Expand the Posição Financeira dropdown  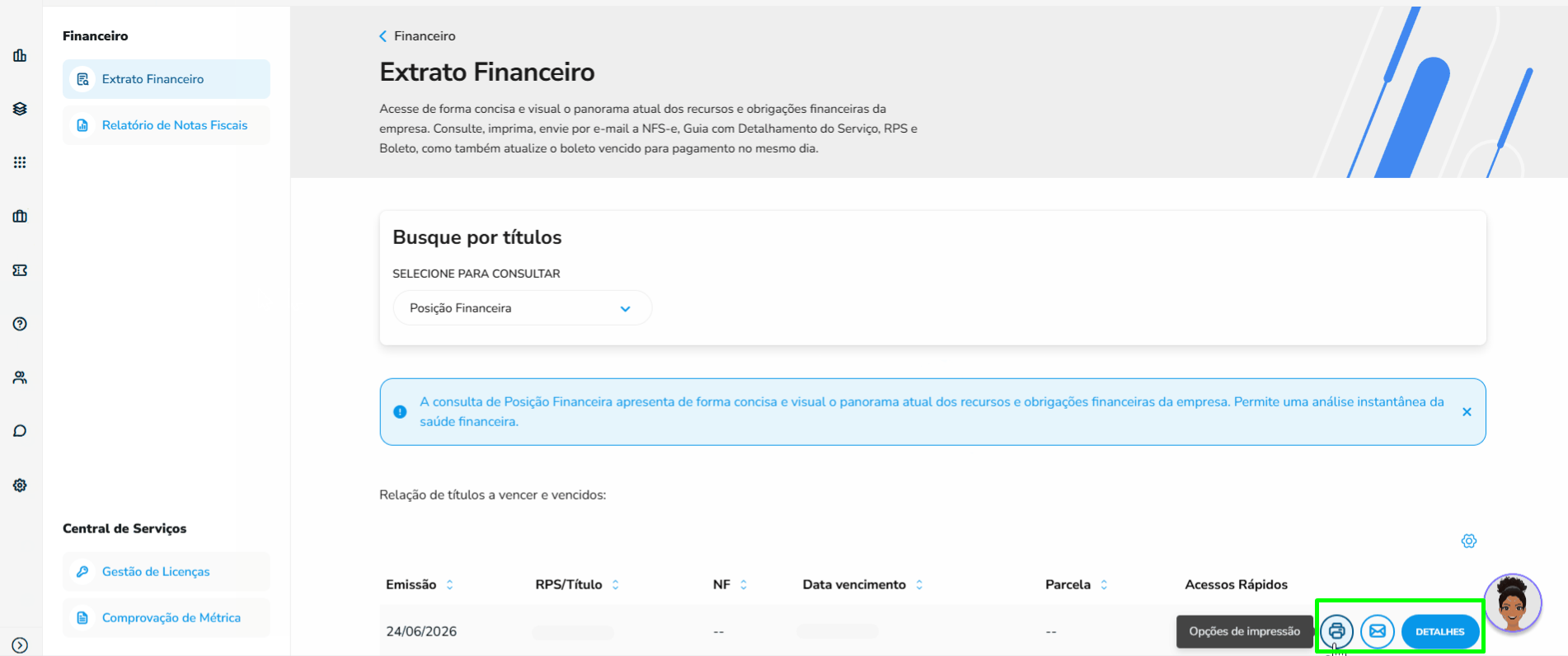tap(522, 308)
